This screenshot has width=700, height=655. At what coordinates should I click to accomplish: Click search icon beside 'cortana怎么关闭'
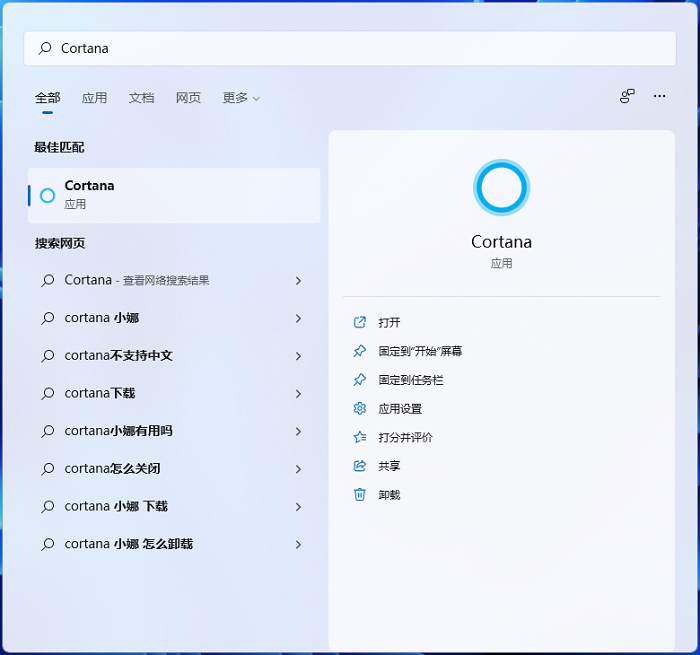[47, 469]
